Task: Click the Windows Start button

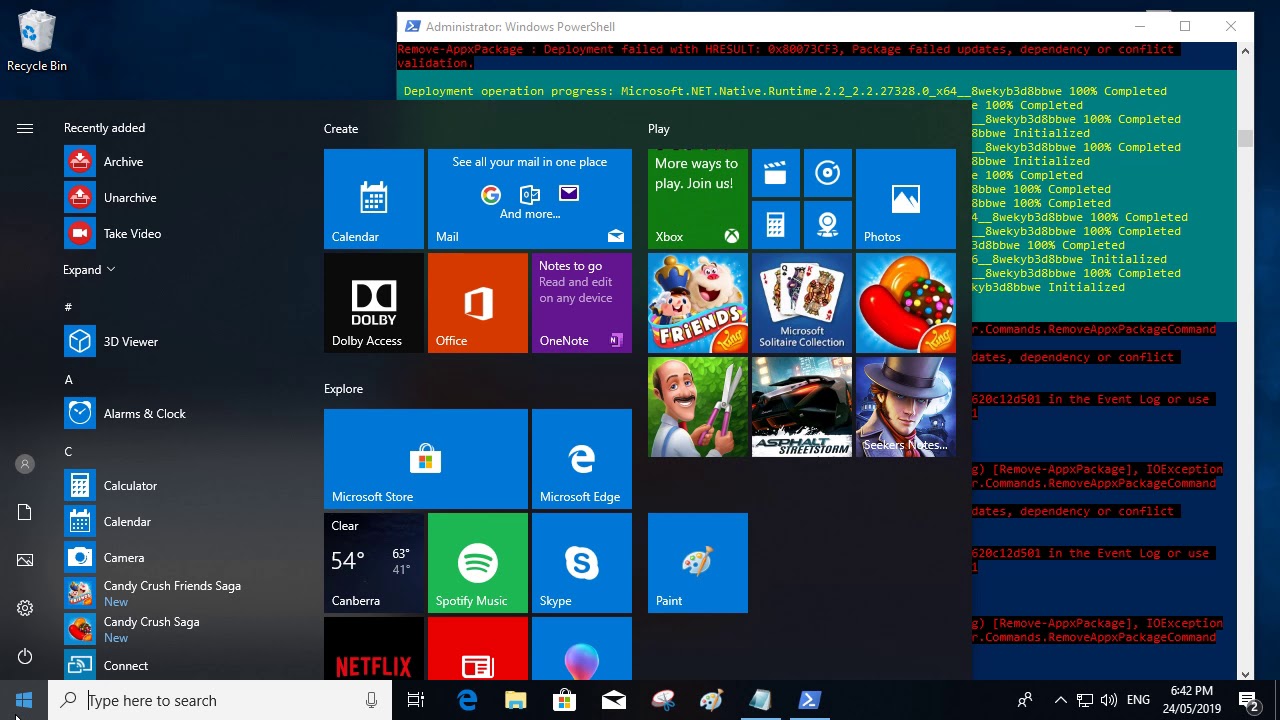Action: [24, 700]
